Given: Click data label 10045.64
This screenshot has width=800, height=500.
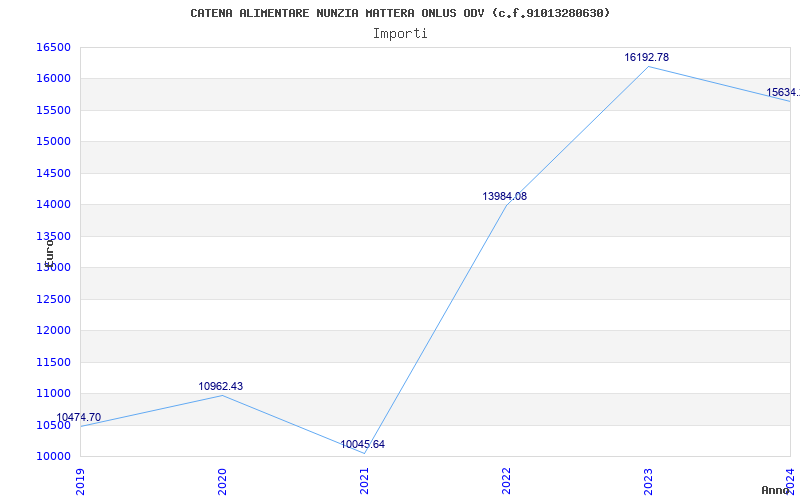Looking at the screenshot, I should coord(363,444).
